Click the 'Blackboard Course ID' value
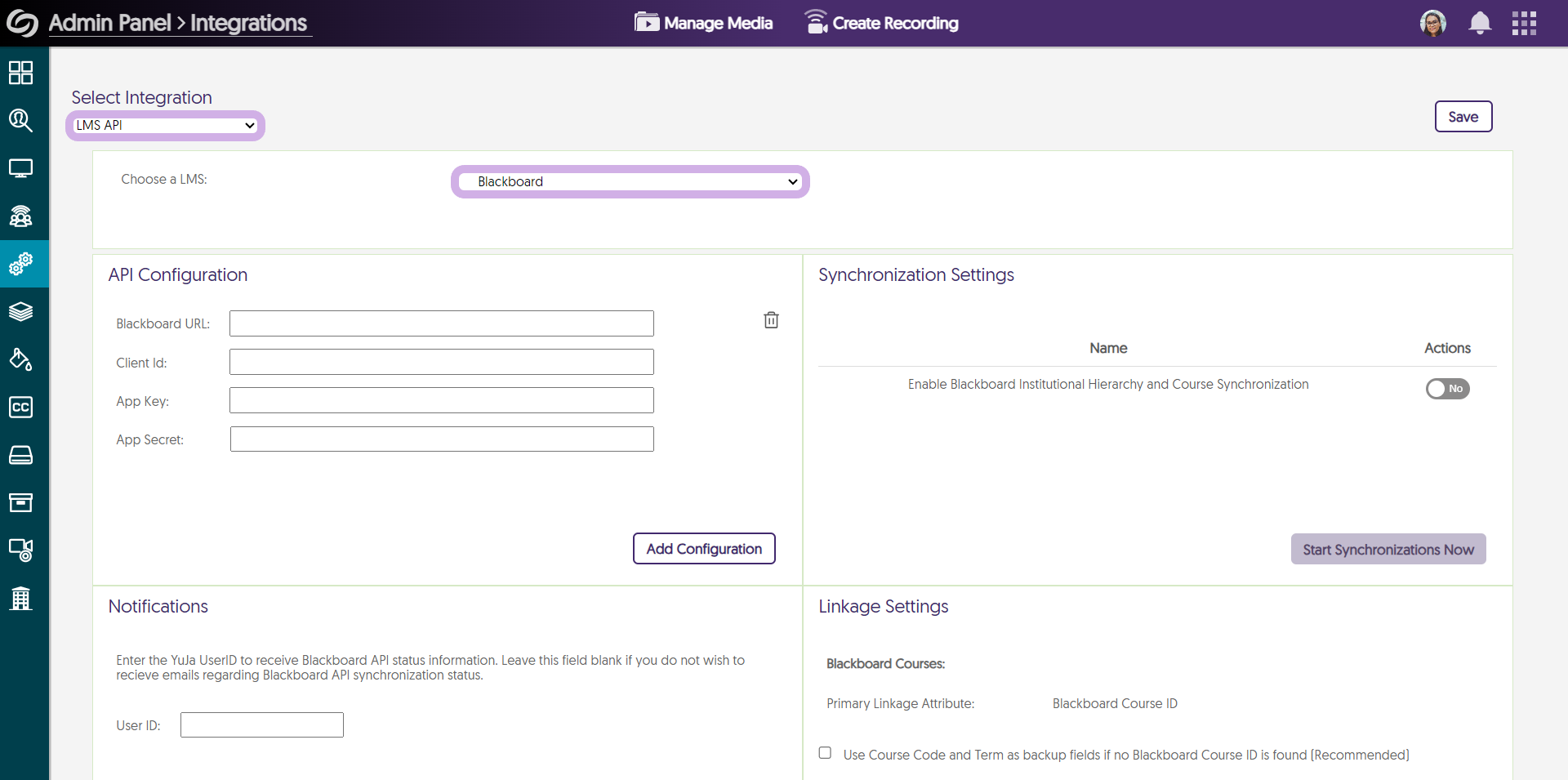Viewport: 1568px width, 780px height. pos(1115,704)
